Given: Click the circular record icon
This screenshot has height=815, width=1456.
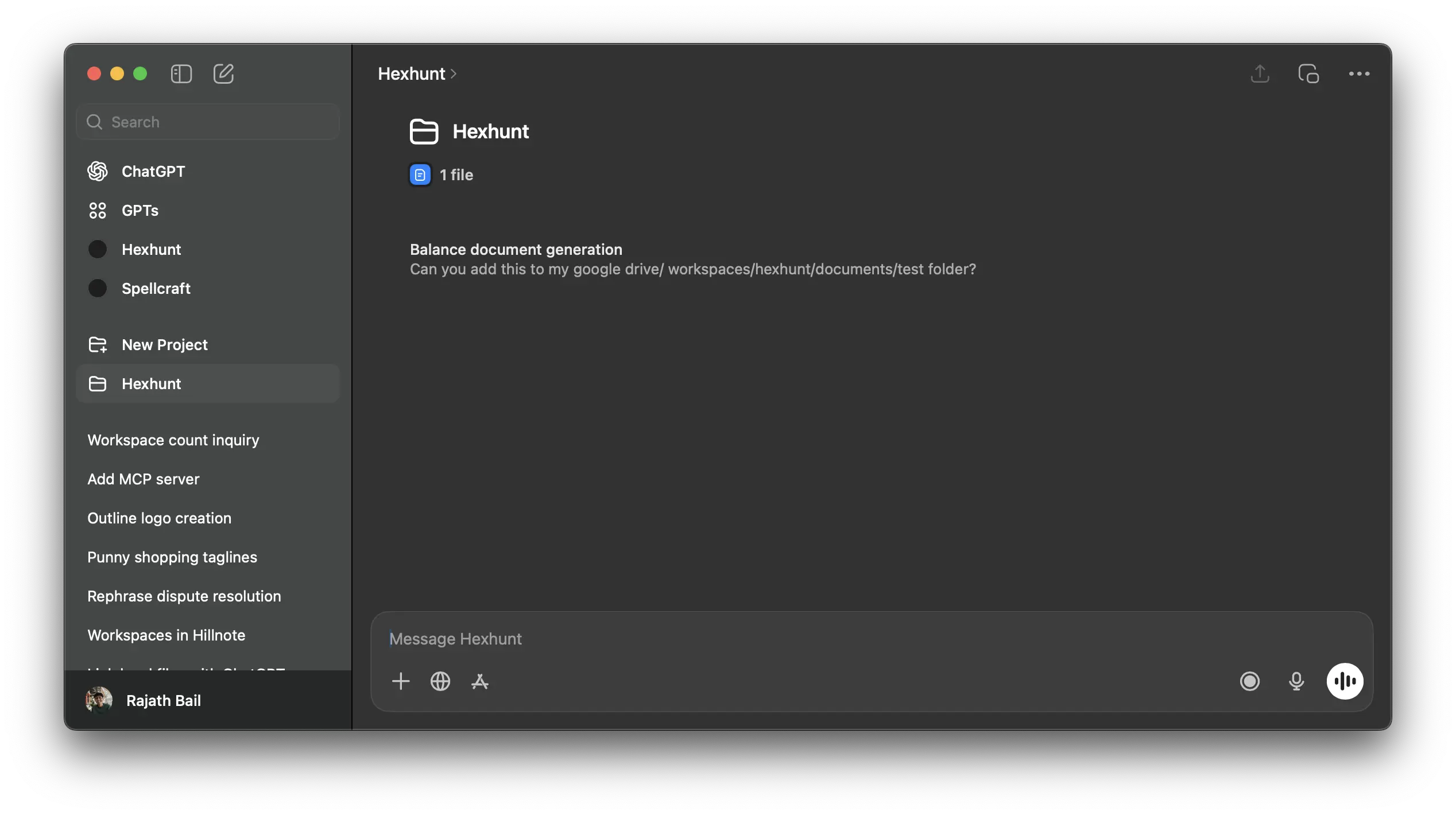Looking at the screenshot, I should [x=1249, y=681].
